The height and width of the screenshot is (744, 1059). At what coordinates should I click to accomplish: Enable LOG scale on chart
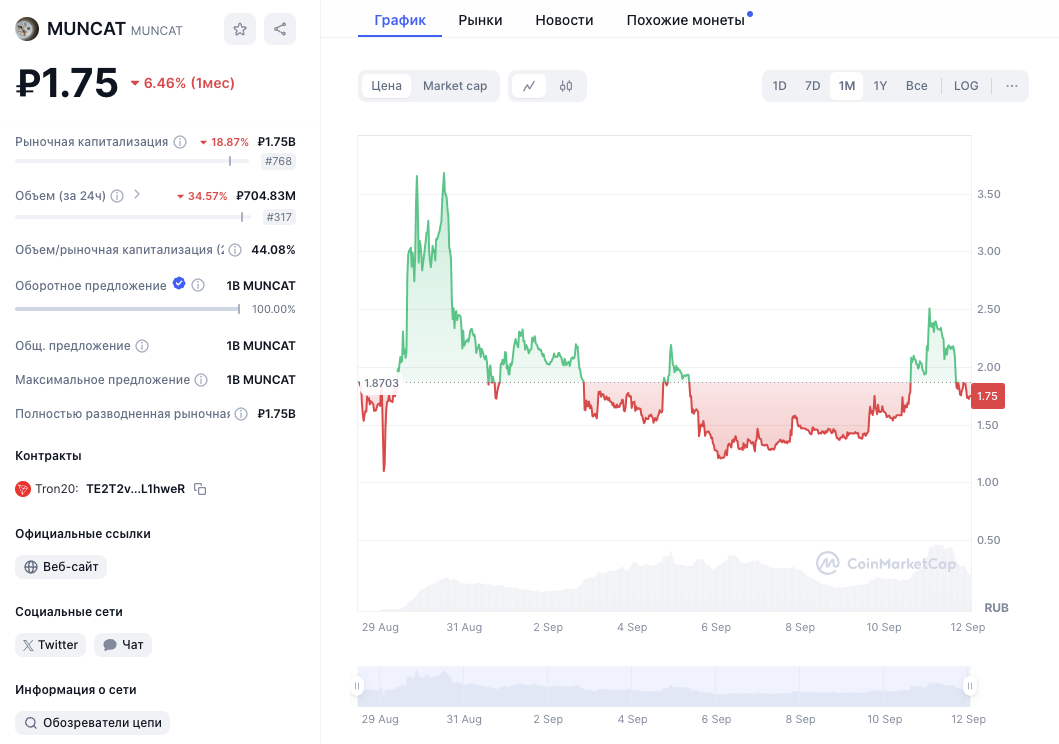click(966, 86)
